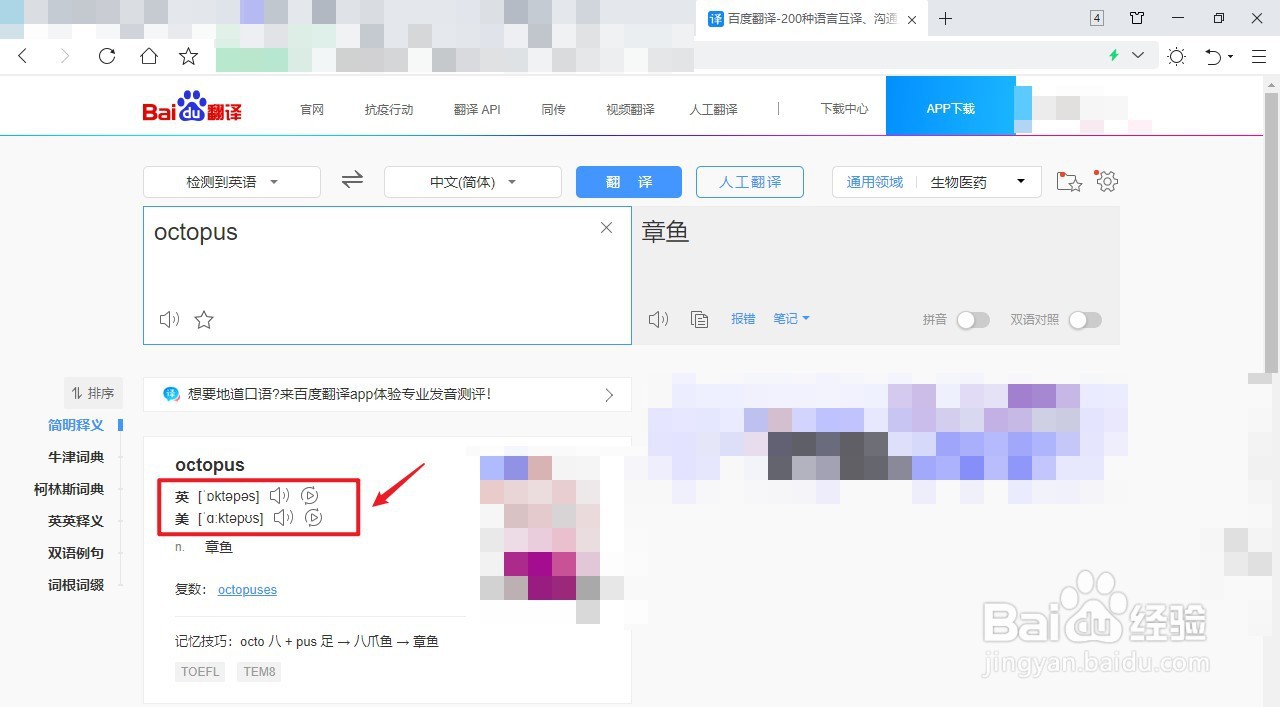This screenshot has width=1280, height=707.
Task: Close the Baidu Translate tab
Action: [x=912, y=20]
